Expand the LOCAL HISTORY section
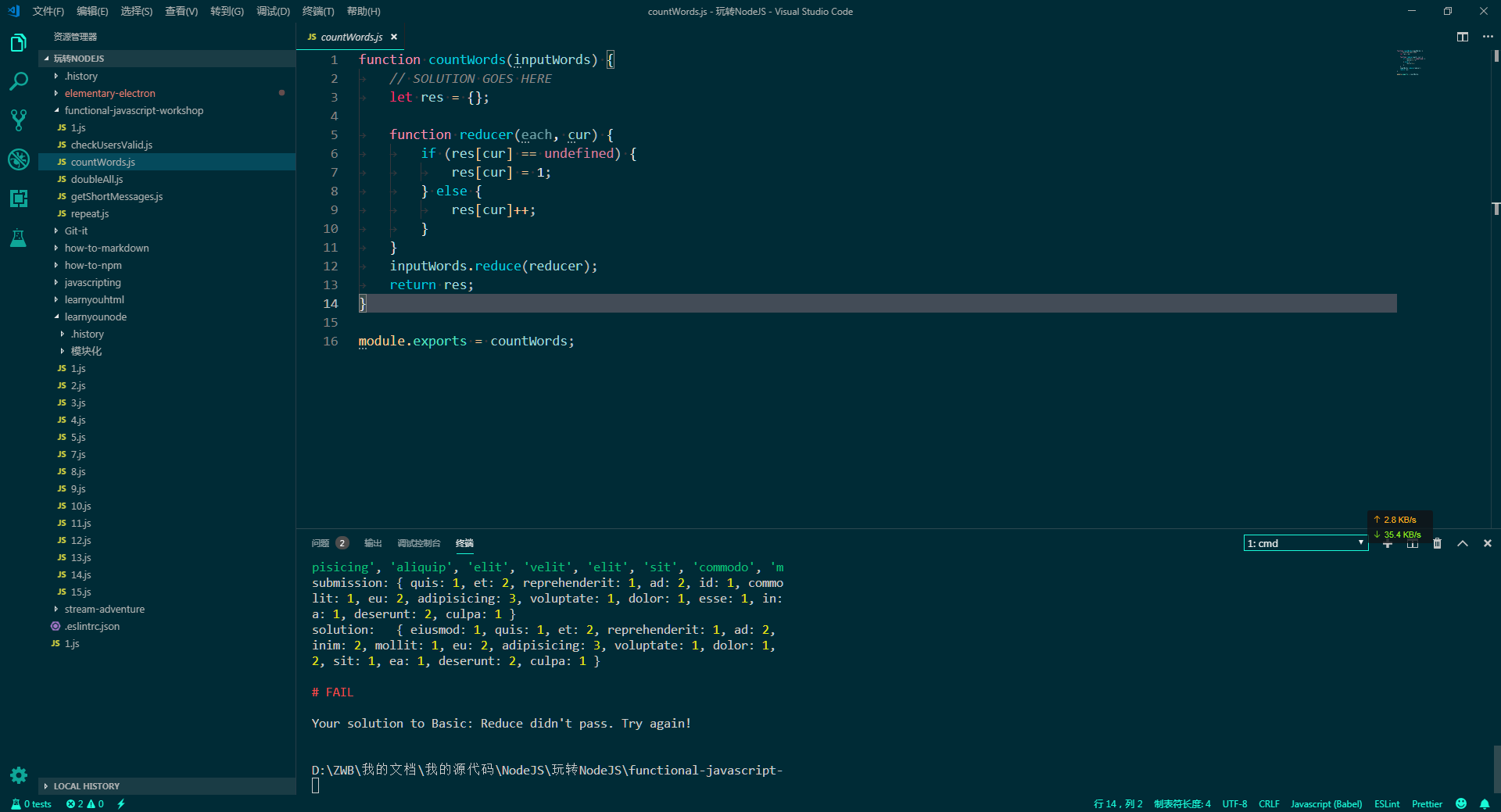 (86, 786)
